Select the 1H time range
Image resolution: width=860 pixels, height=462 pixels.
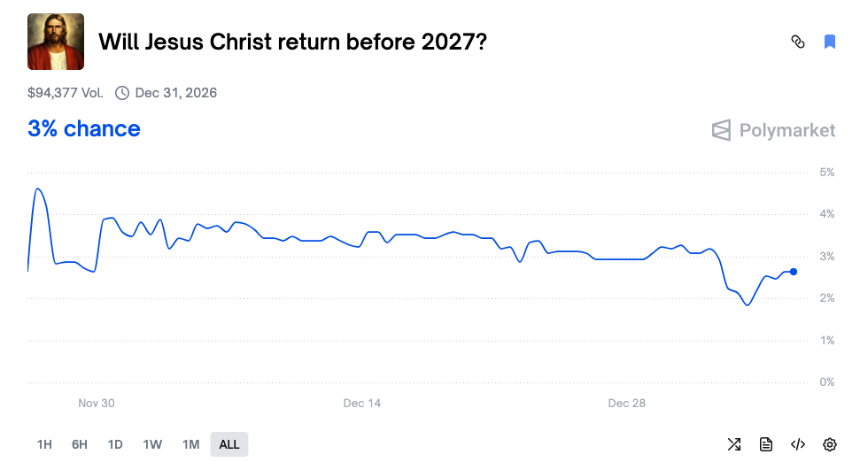(x=44, y=444)
